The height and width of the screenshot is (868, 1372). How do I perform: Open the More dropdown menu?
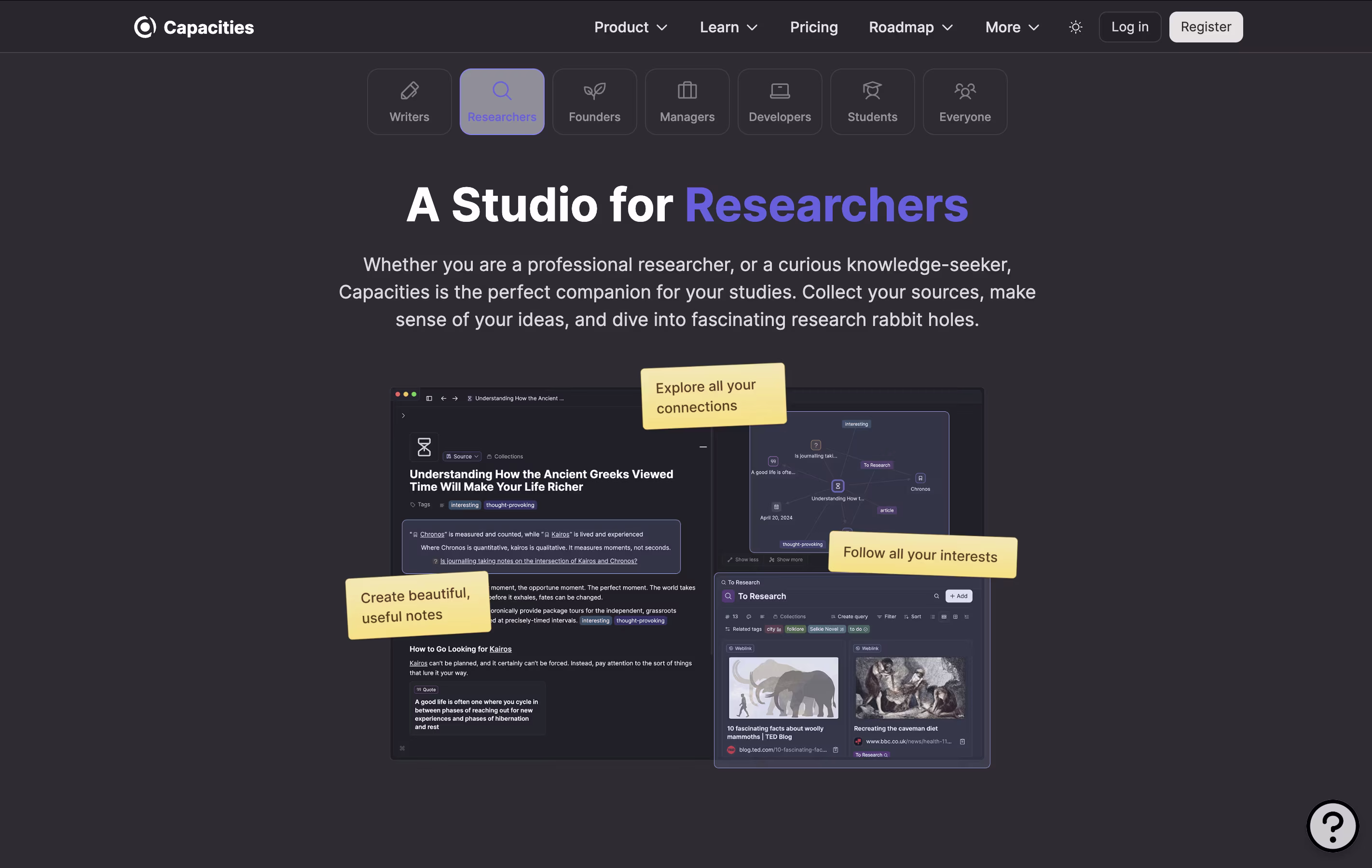[x=1012, y=27]
